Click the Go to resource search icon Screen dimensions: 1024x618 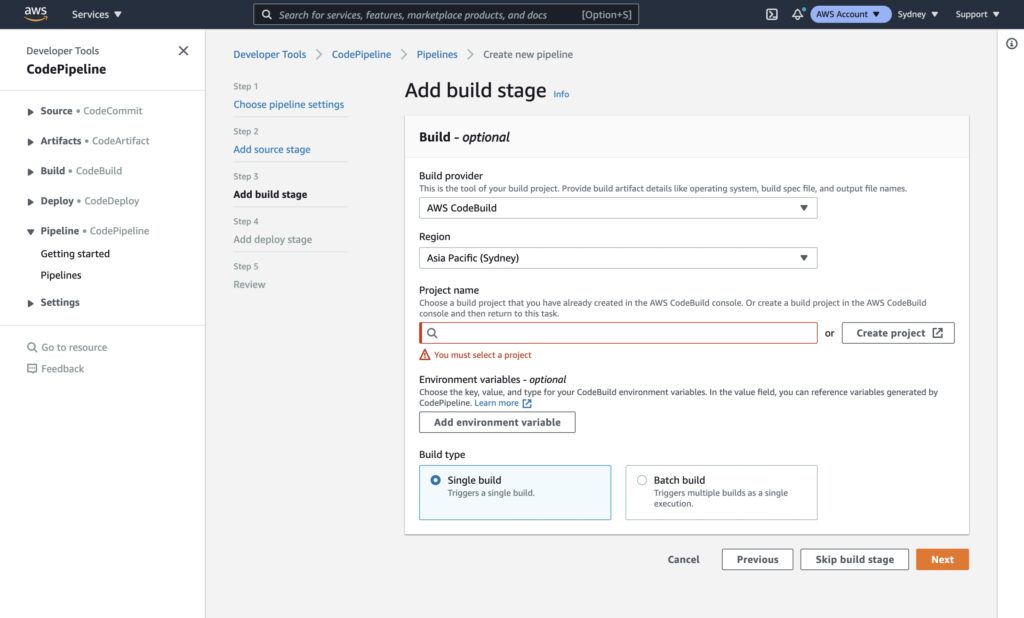click(31, 347)
